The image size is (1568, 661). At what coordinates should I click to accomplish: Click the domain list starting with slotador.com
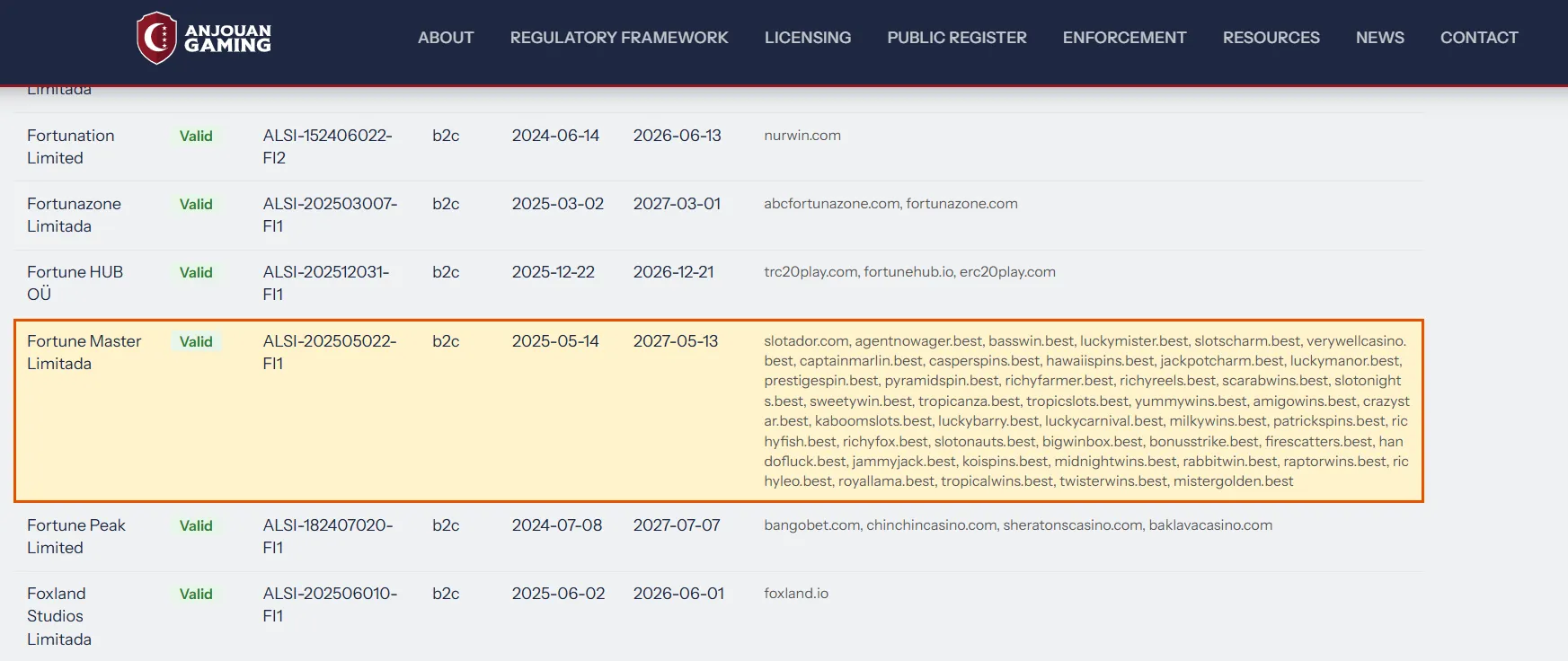(x=1086, y=411)
